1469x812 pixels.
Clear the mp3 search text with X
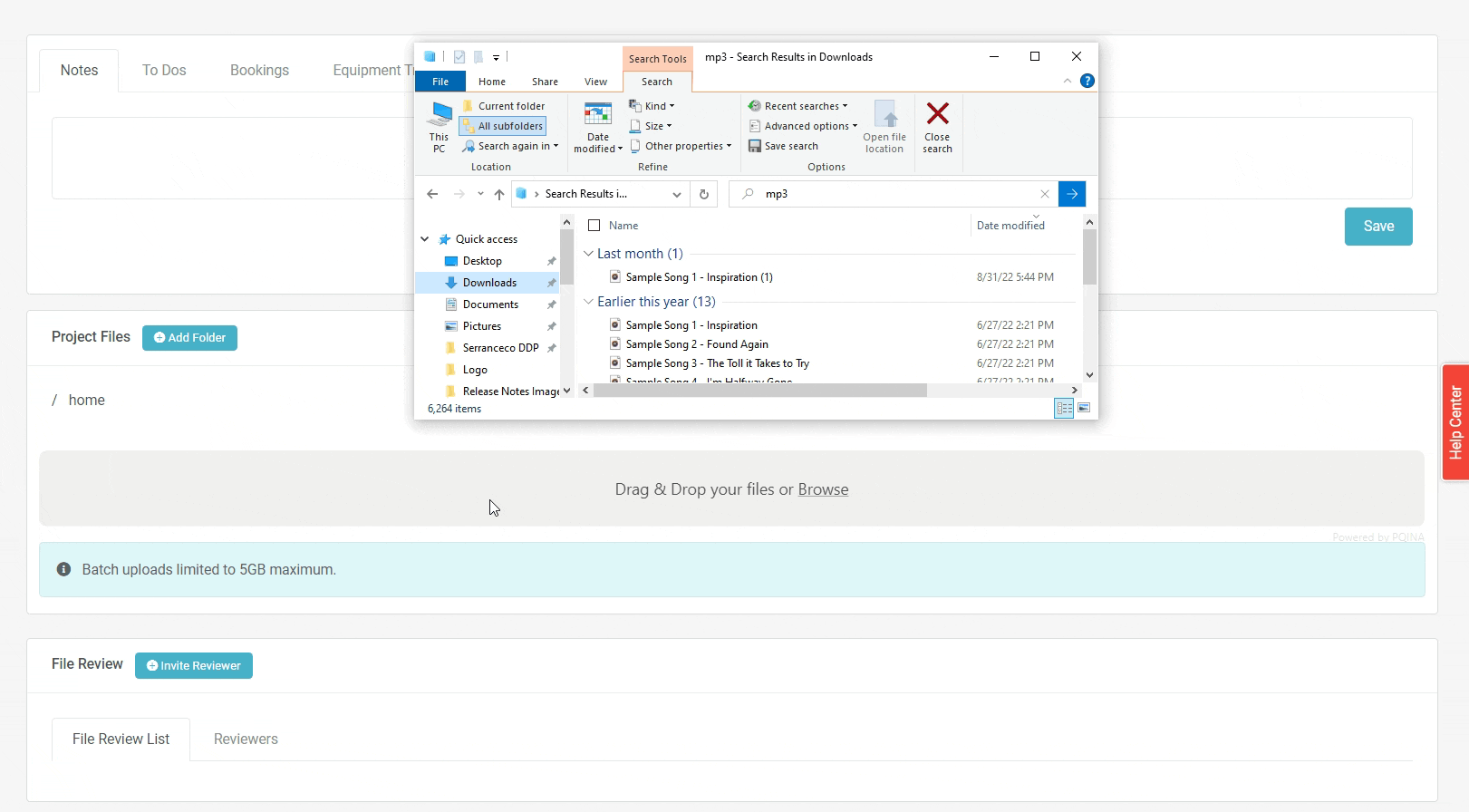[x=1045, y=194]
